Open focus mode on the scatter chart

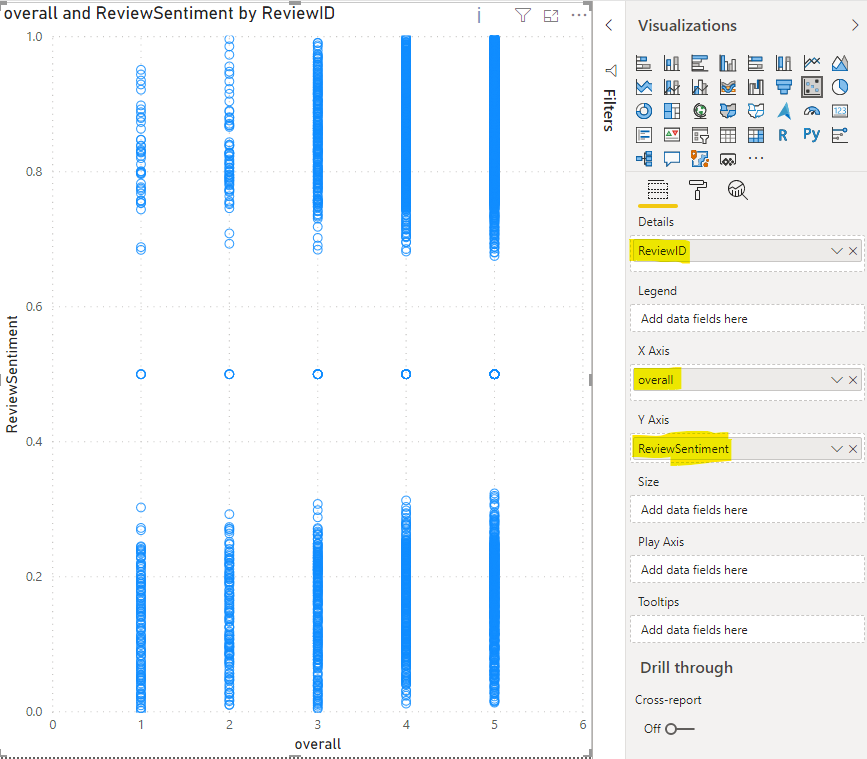[552, 15]
